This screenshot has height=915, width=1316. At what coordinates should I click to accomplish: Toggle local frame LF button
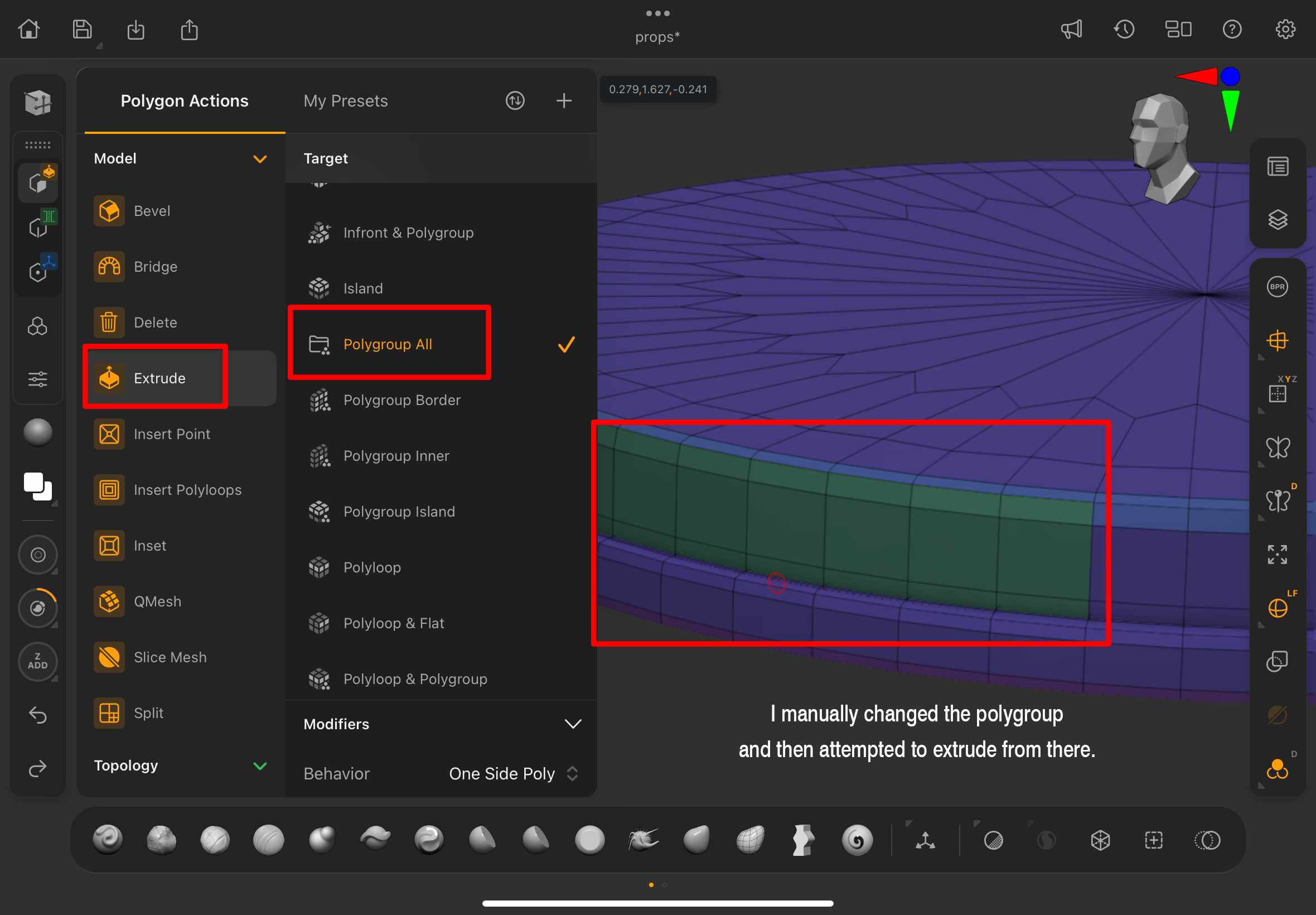[x=1278, y=608]
